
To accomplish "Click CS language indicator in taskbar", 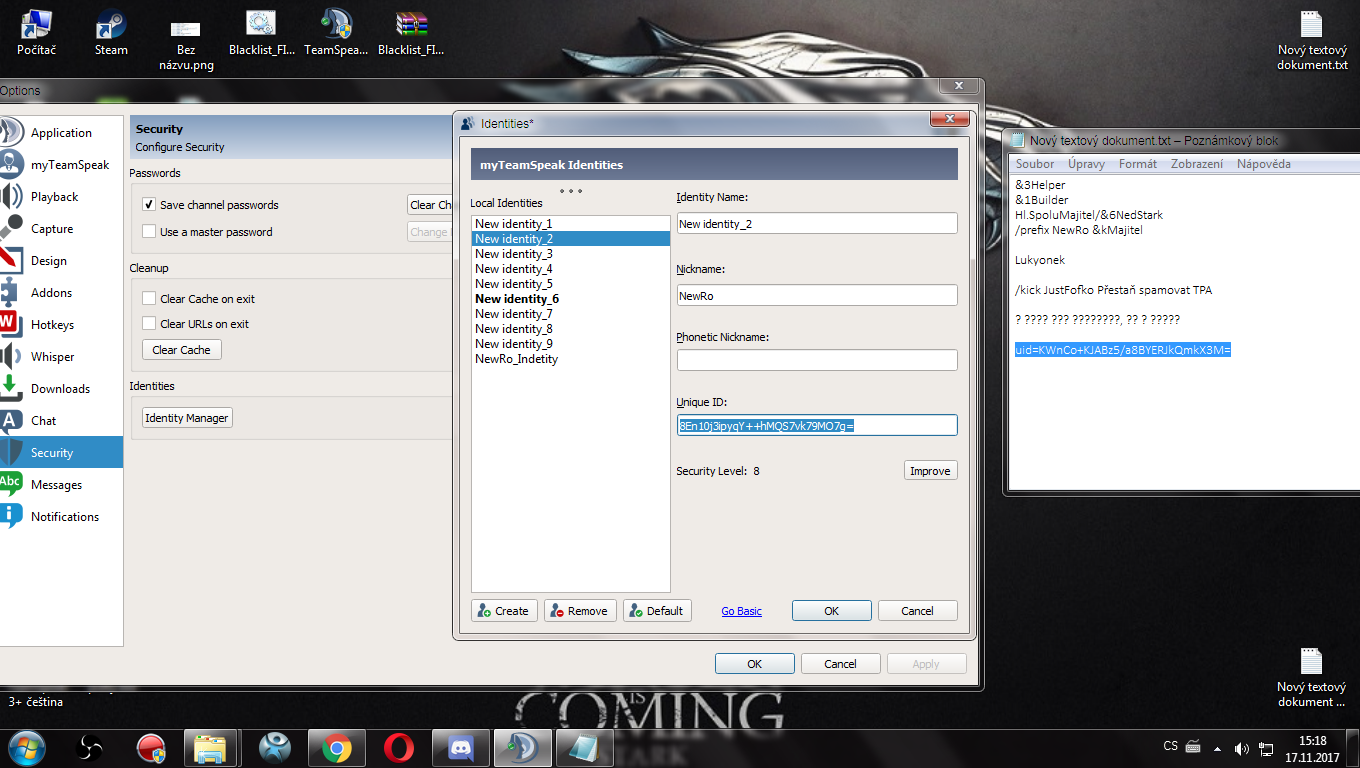I will (1170, 746).
